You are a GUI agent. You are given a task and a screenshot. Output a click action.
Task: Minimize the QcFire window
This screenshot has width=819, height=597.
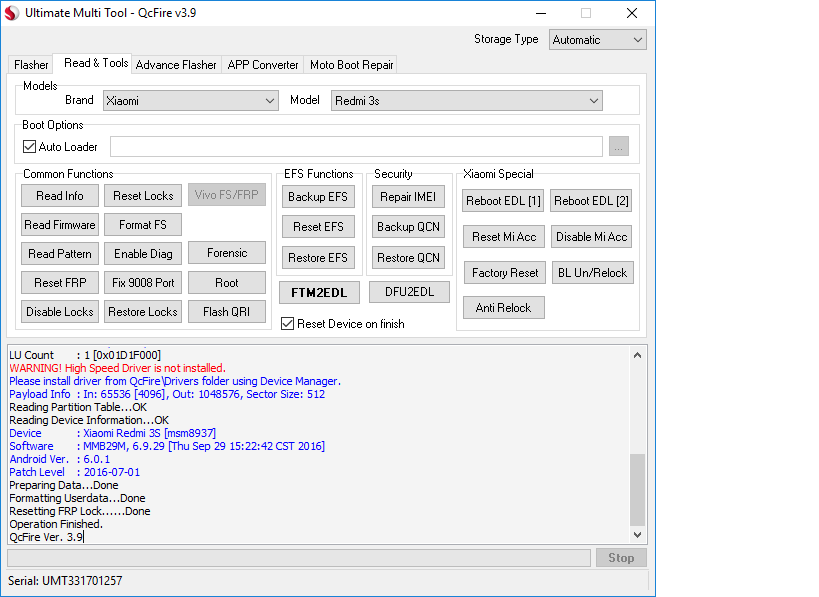541,13
